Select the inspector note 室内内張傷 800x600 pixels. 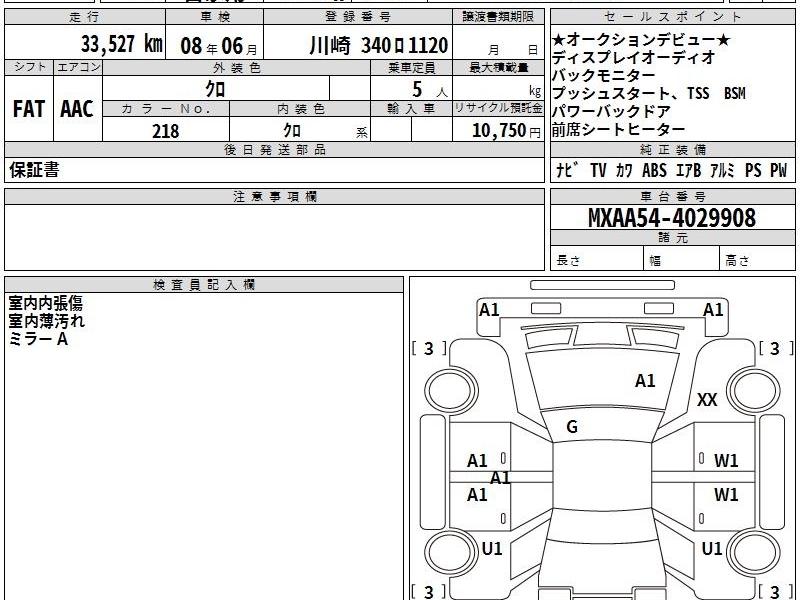point(45,304)
